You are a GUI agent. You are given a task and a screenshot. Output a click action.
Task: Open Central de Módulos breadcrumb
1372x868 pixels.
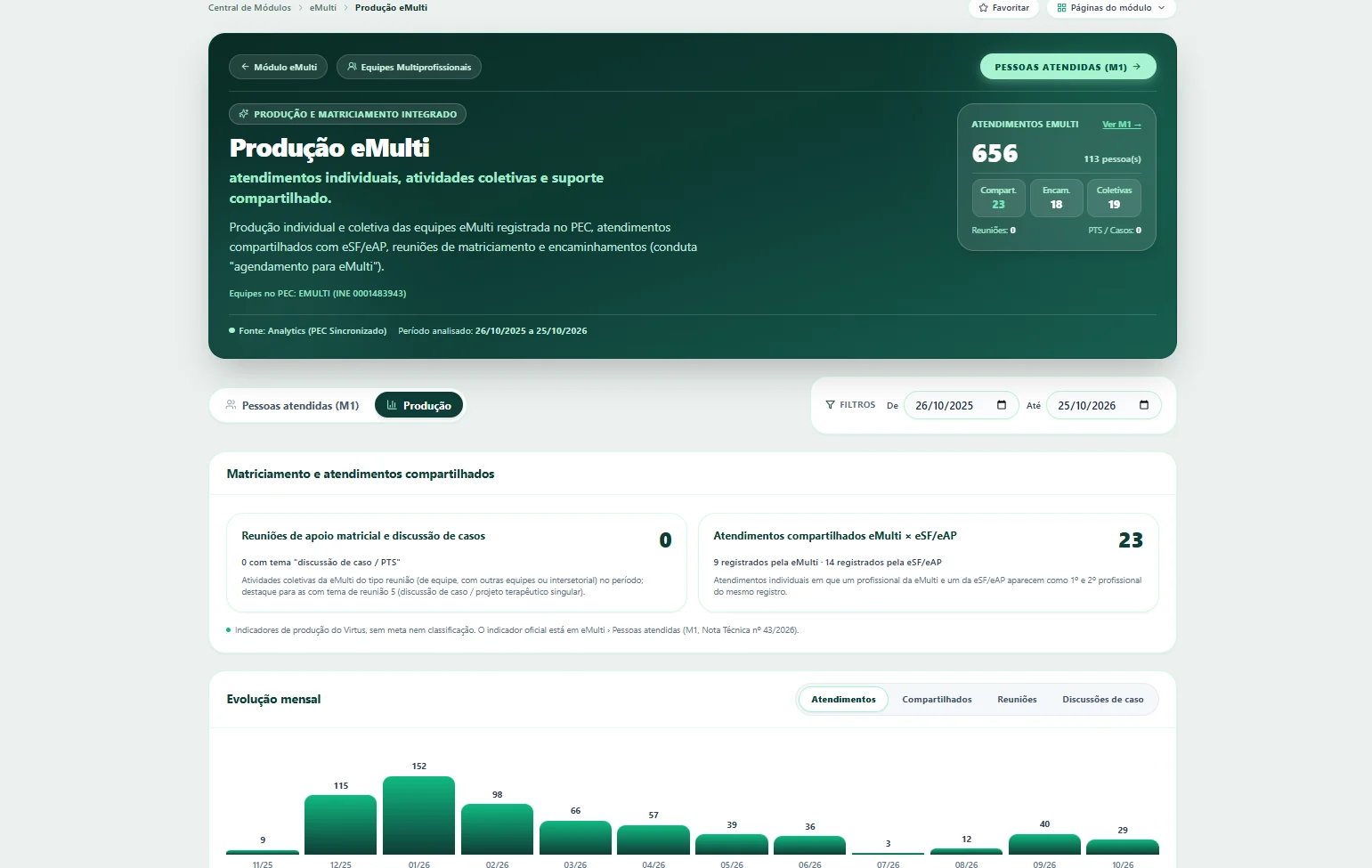(249, 8)
